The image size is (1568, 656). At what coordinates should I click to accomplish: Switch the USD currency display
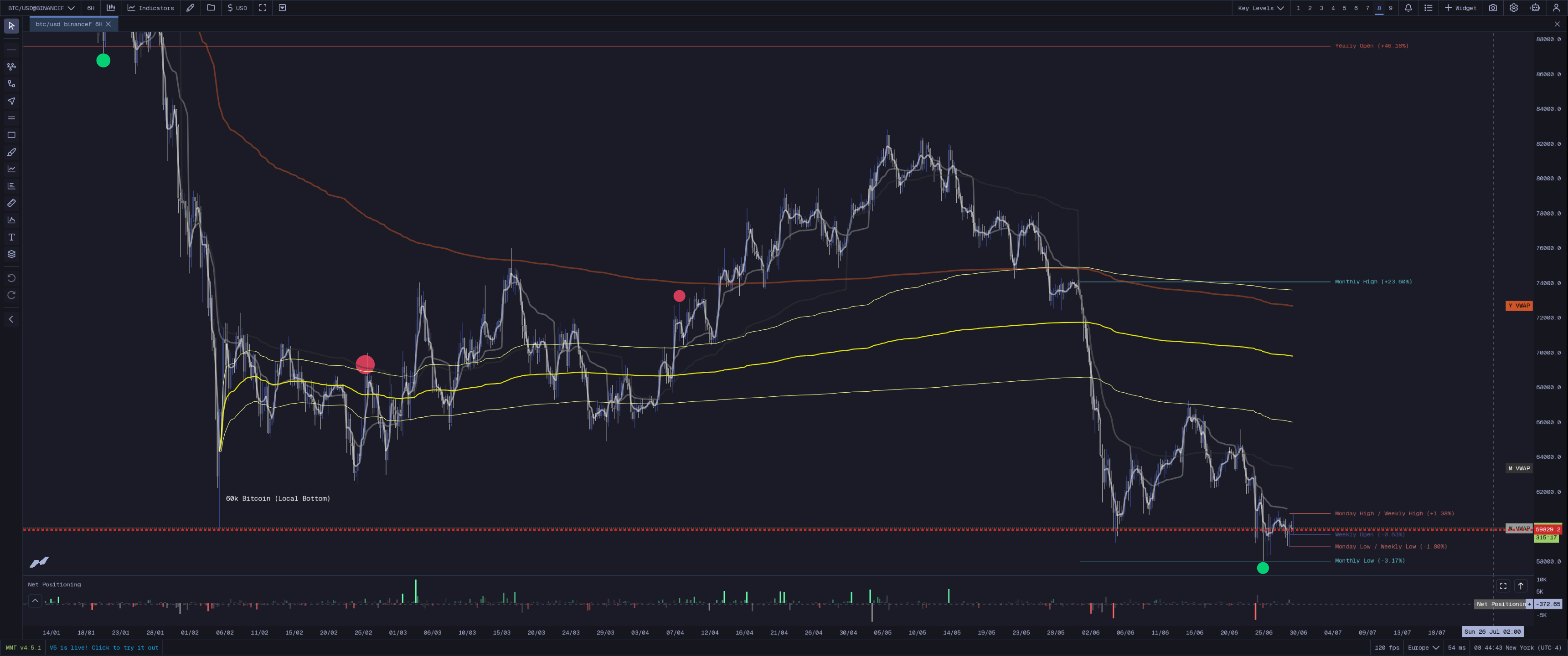click(237, 8)
